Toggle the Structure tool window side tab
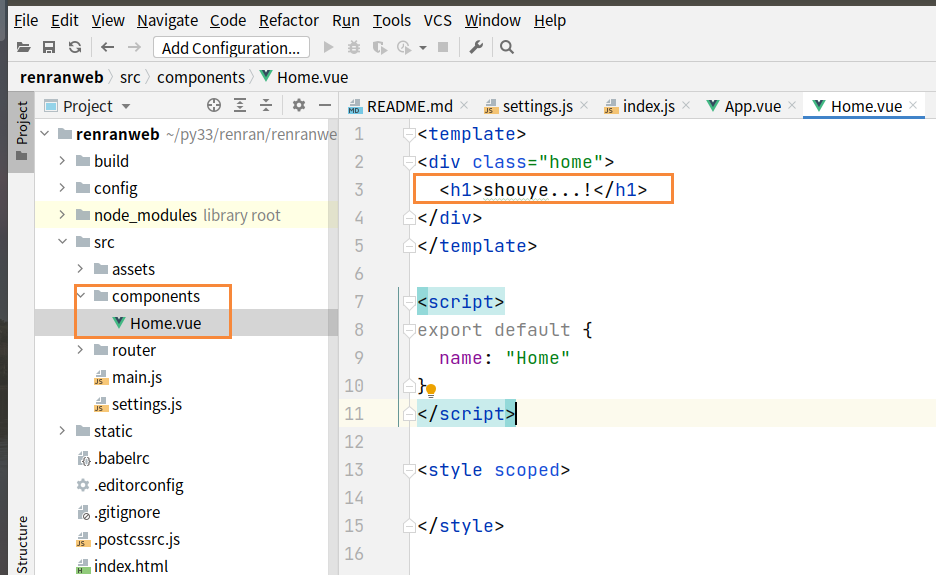The height and width of the screenshot is (575, 936). tap(22, 543)
